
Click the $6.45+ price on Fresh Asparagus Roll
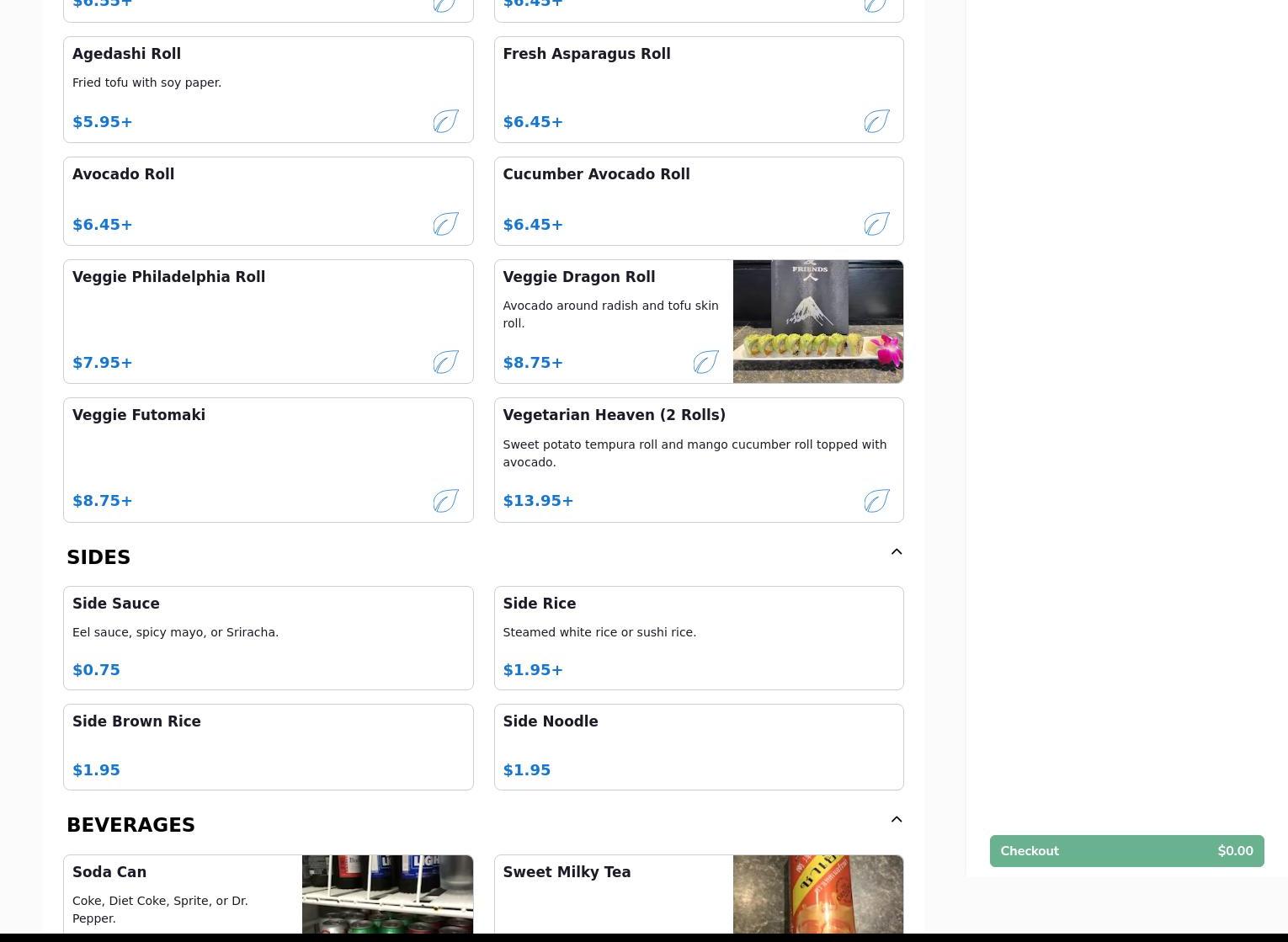pyautogui.click(x=533, y=122)
